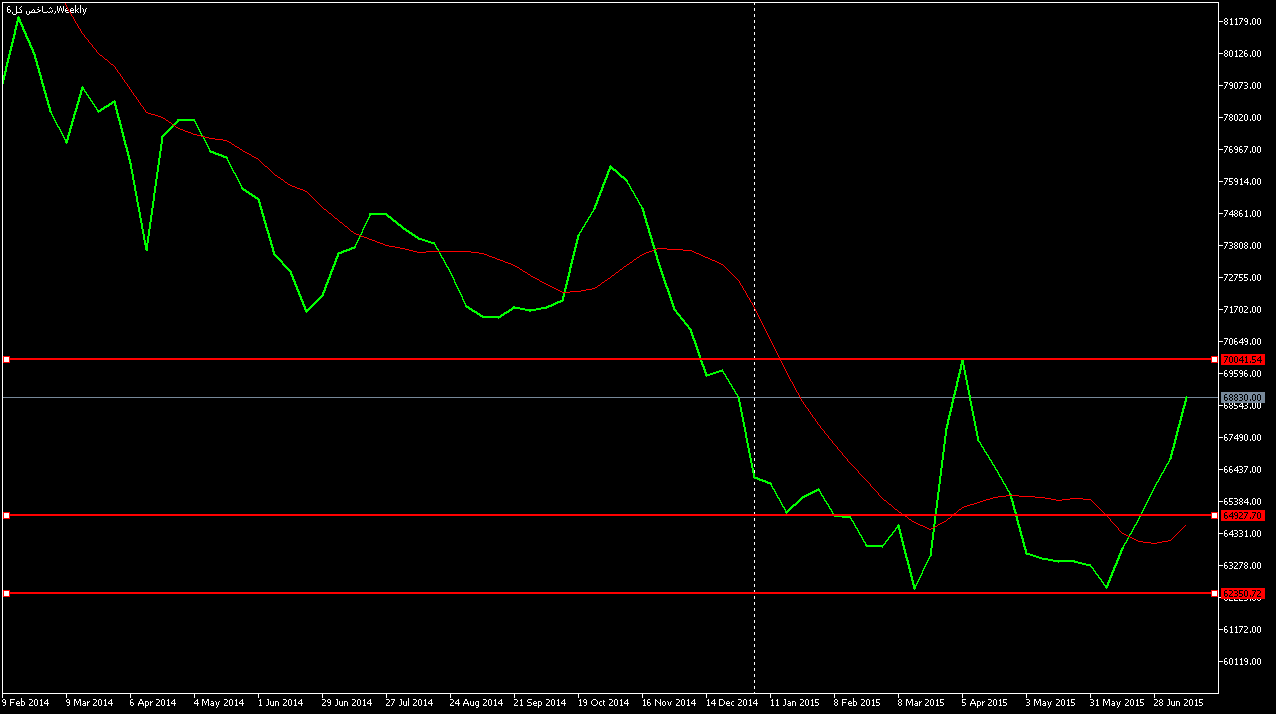Click the 81179.00 price scale value
1276x714 pixels.
[1244, 22]
